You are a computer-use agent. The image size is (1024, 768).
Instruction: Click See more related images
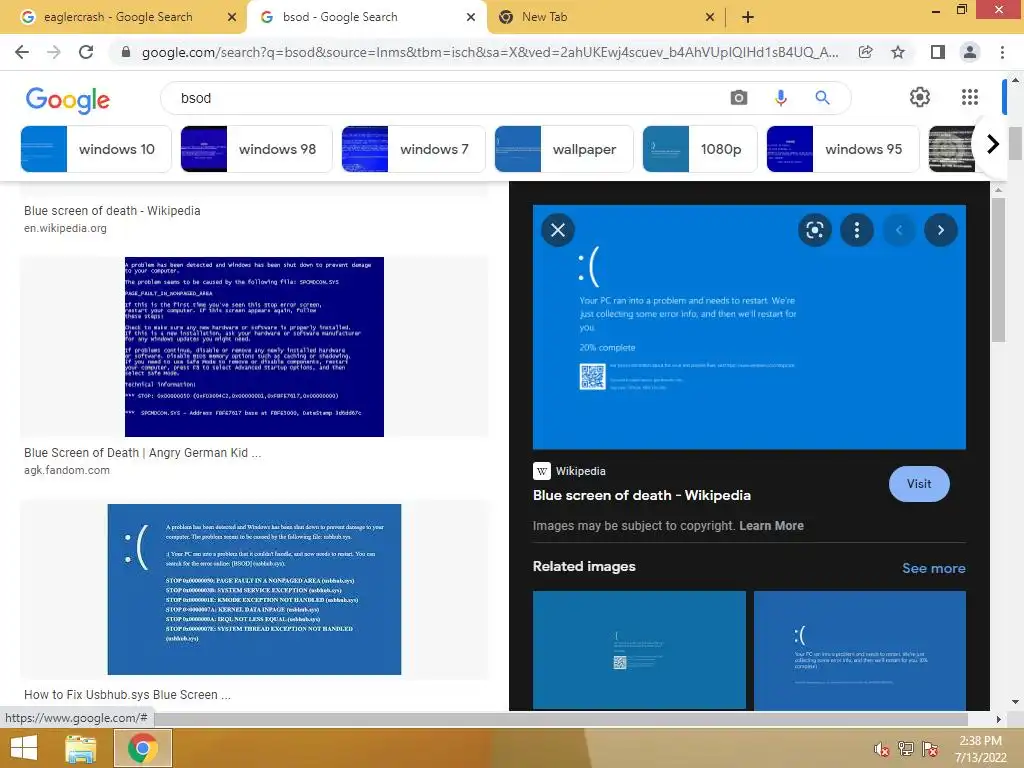pyautogui.click(x=934, y=568)
